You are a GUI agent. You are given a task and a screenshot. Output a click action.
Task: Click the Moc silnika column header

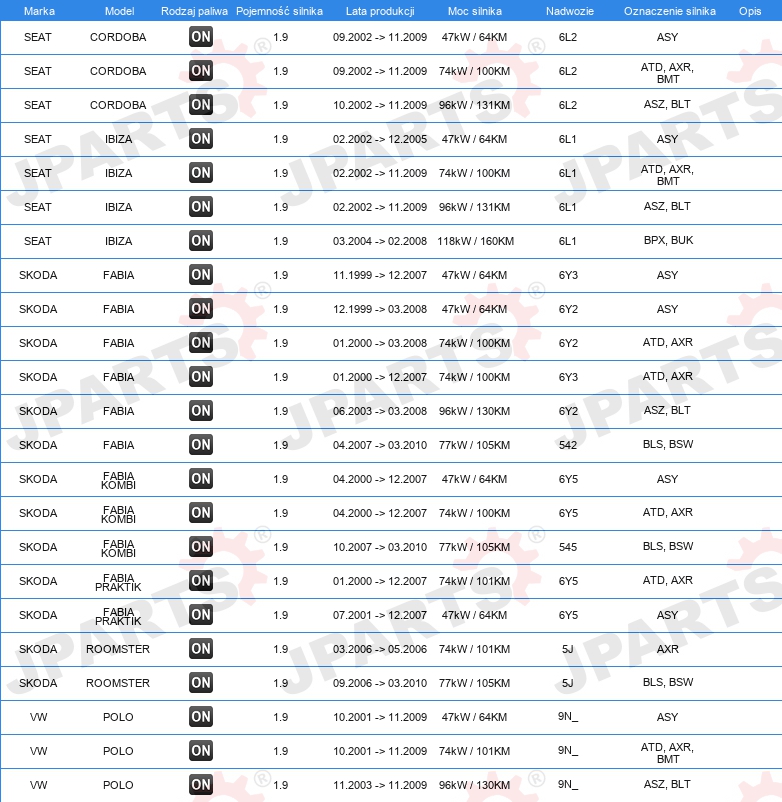475,11
